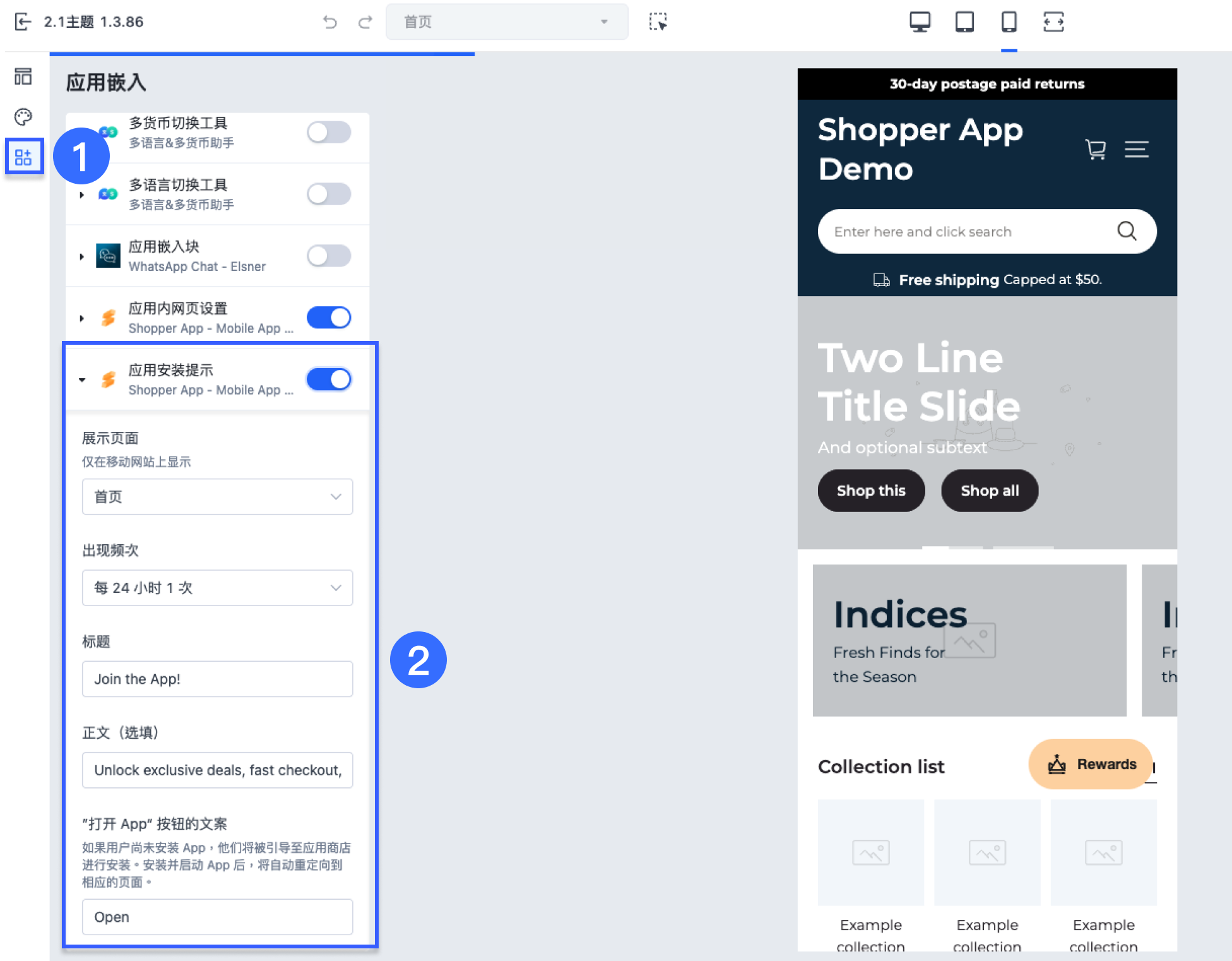Click the Shop this button
1232x961 pixels.
click(x=871, y=491)
